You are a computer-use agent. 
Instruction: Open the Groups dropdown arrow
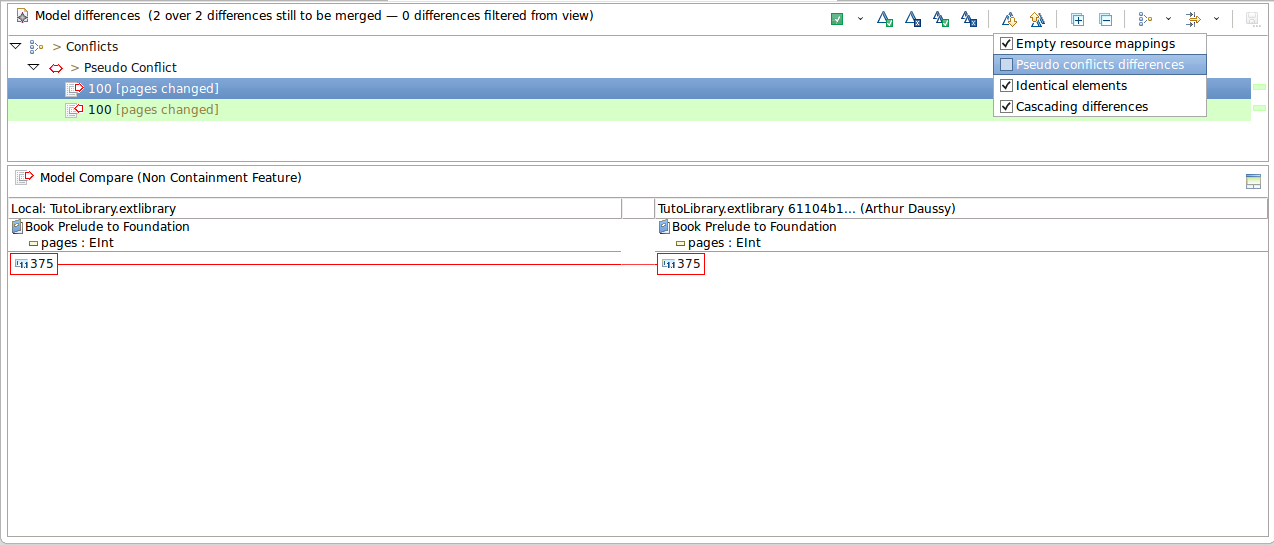(1168, 19)
